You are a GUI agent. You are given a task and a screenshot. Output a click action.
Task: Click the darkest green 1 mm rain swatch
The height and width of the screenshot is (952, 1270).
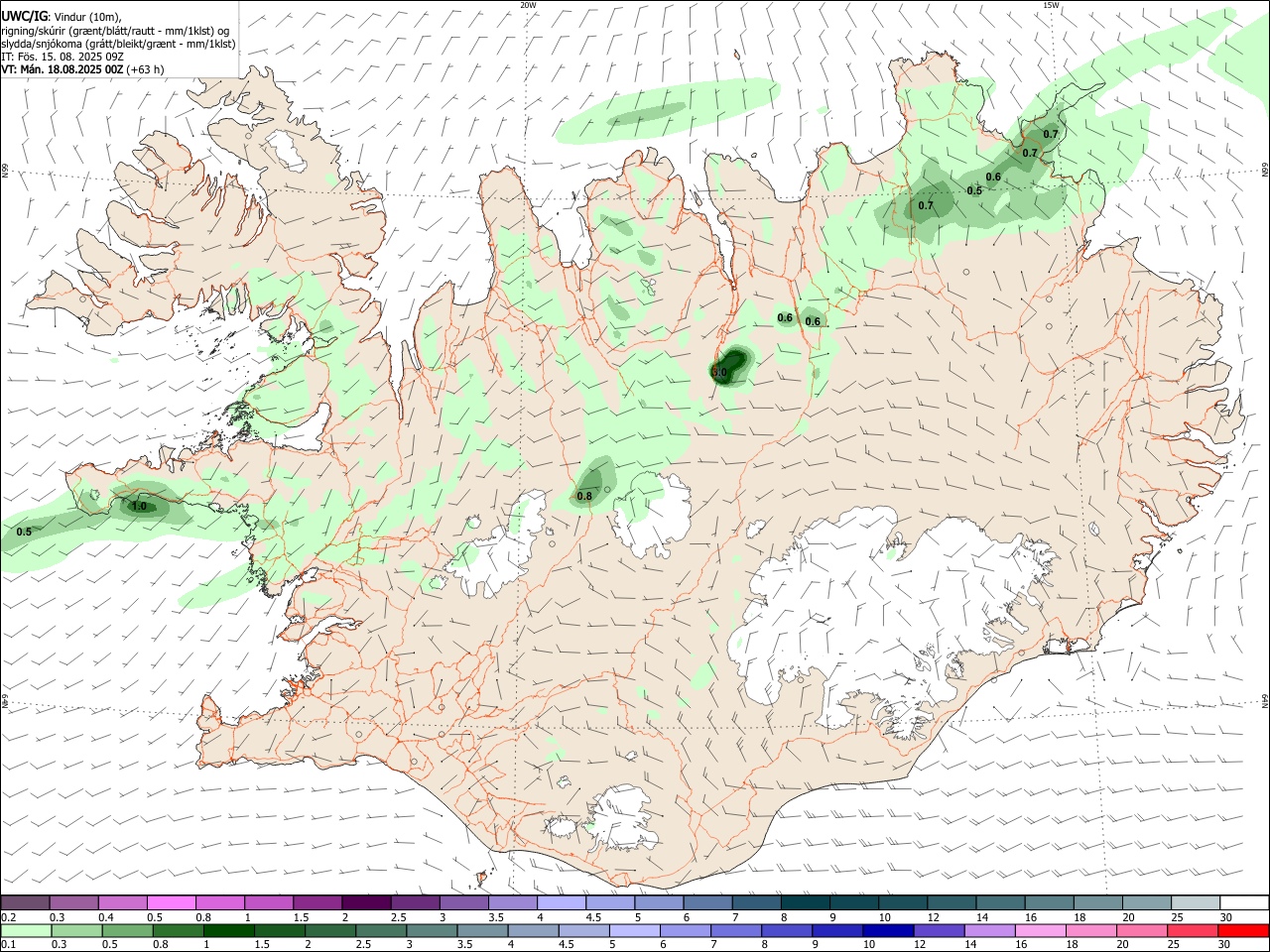[228, 930]
